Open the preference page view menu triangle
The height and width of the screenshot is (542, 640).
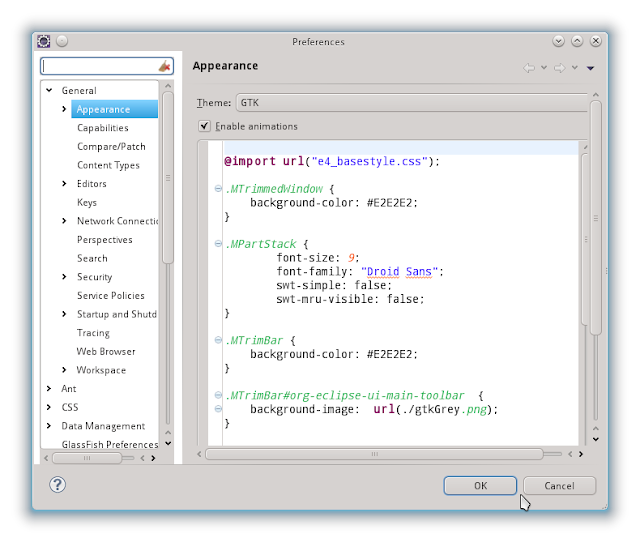pos(590,68)
